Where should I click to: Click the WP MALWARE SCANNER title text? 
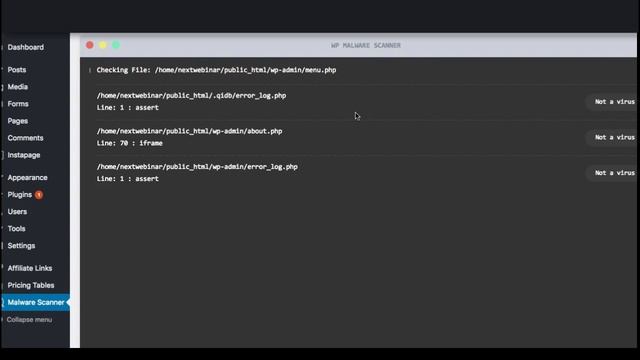tap(366, 45)
